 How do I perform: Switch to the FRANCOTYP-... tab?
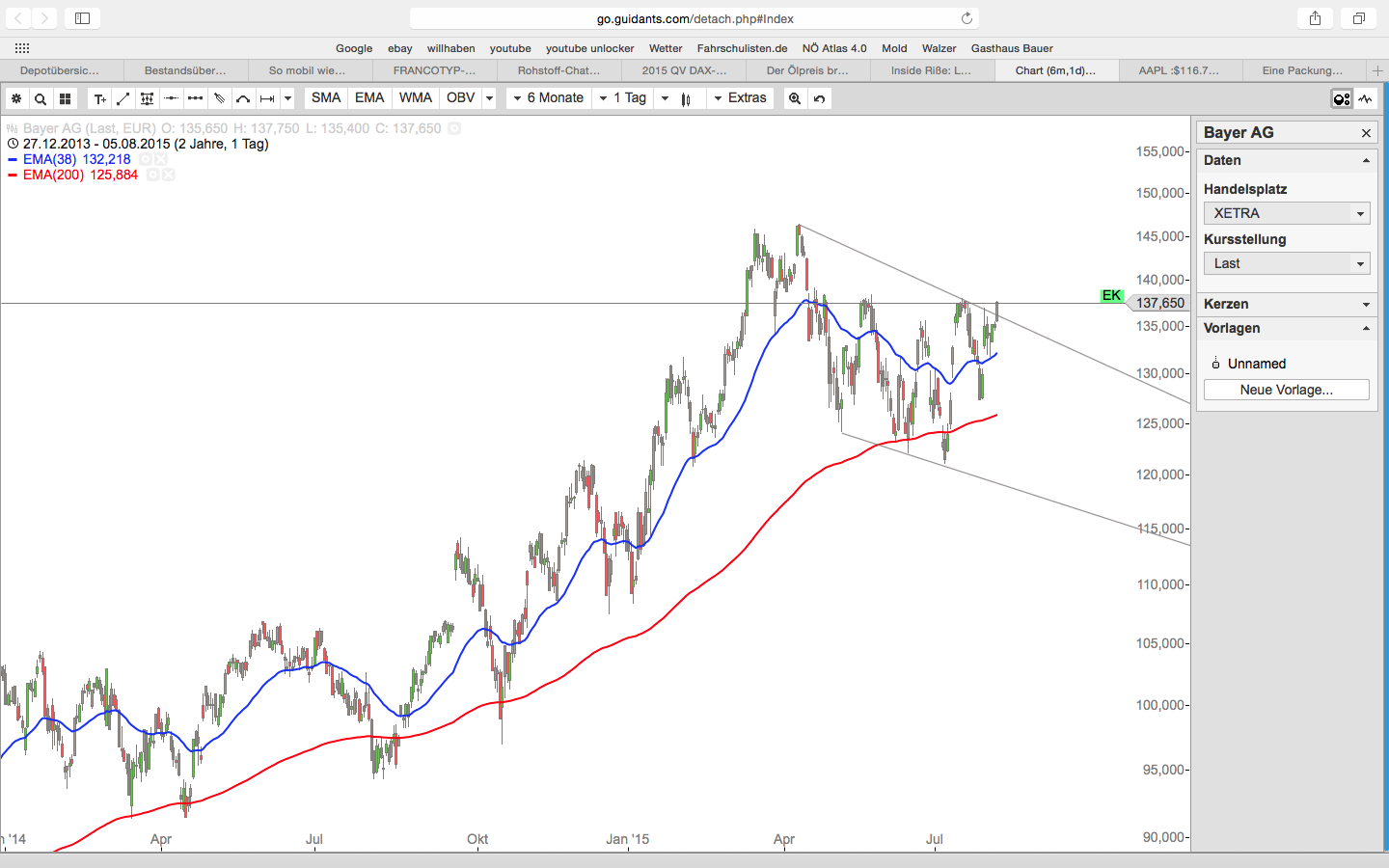[435, 70]
